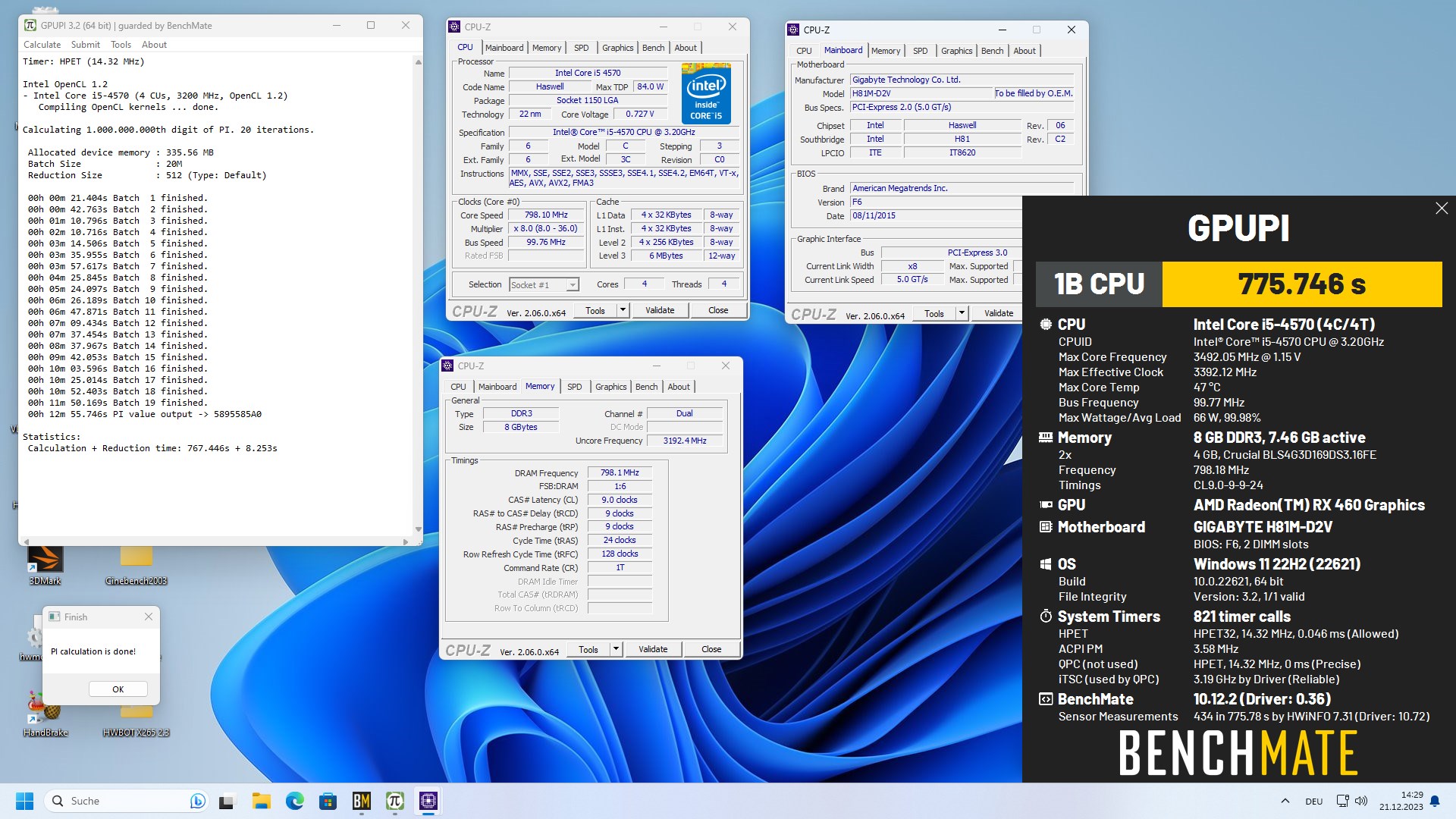This screenshot has width=1456, height=819.
Task: Click the taskbar clock and date
Action: pos(1401,801)
